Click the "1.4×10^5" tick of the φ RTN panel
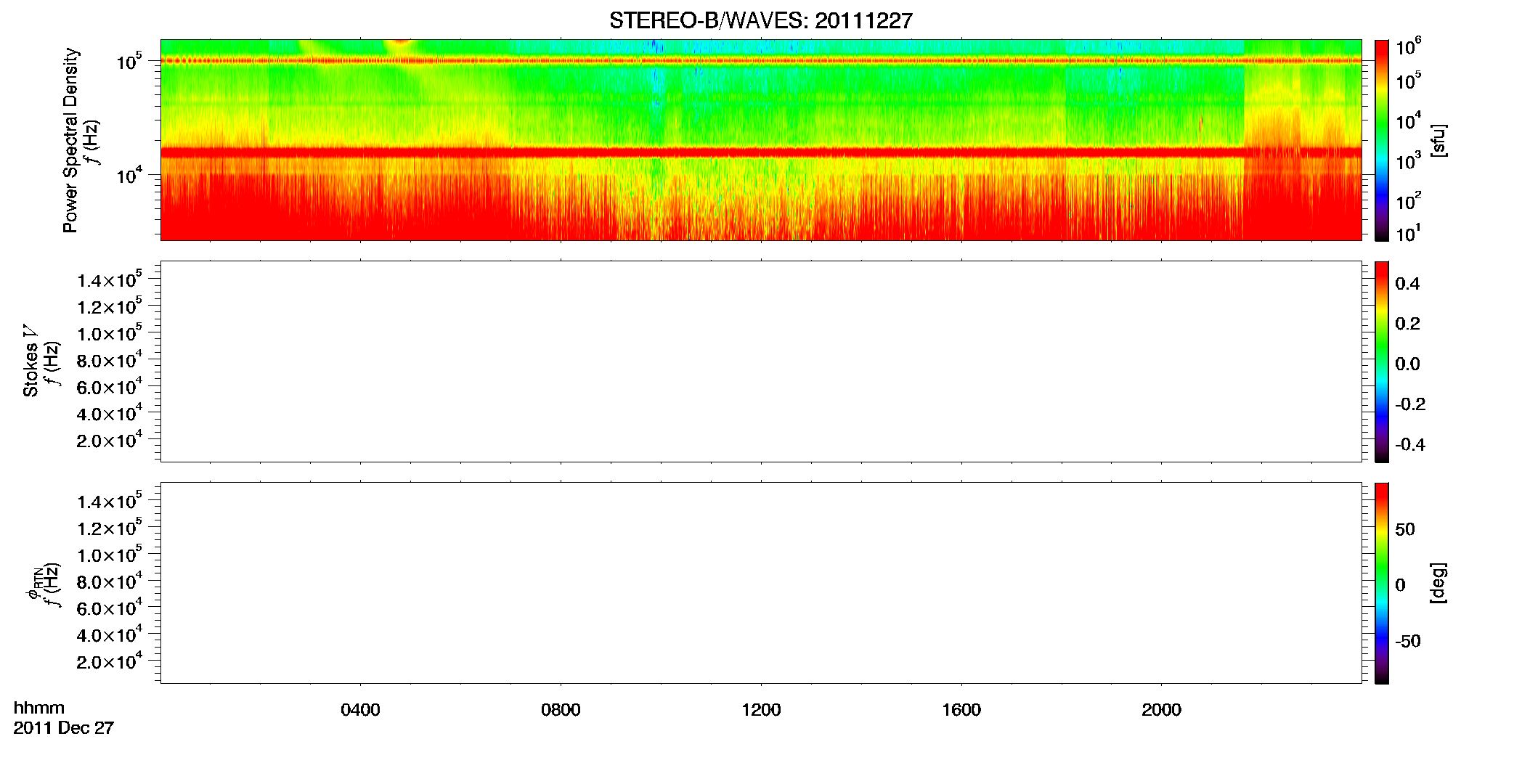 tap(110, 501)
